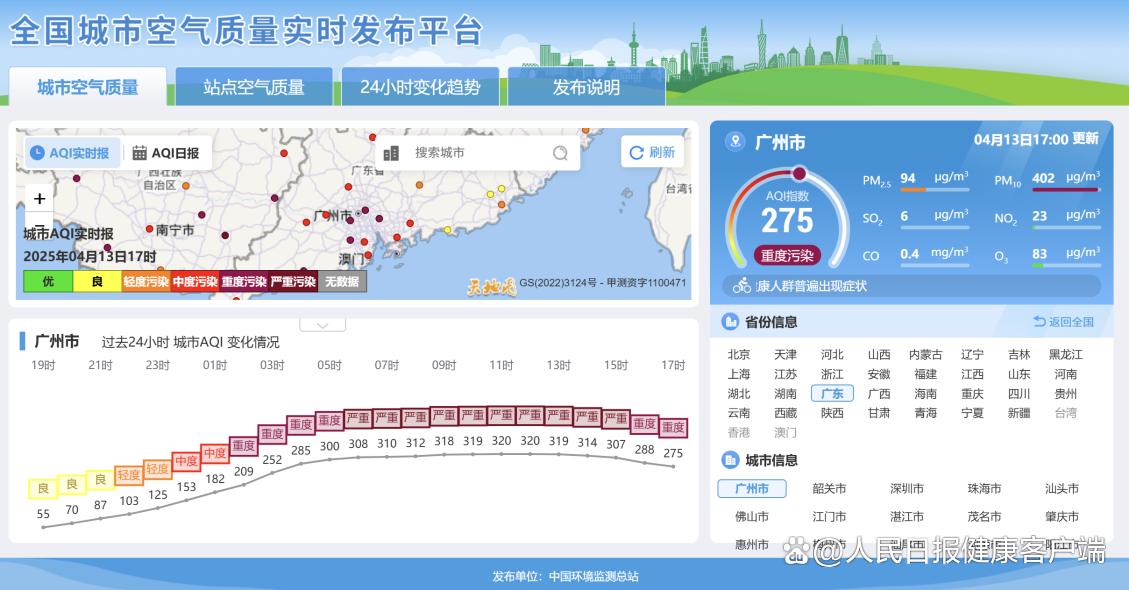Click the refresh icon beside 刷新
The height and width of the screenshot is (590, 1129).
click(636, 152)
